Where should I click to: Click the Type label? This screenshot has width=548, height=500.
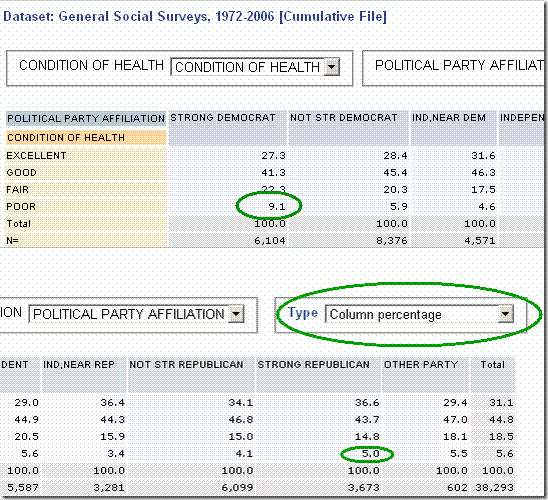pyautogui.click(x=303, y=313)
